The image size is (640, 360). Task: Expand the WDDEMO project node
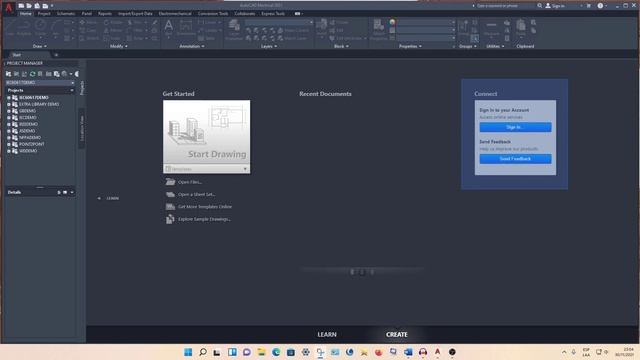[9, 151]
